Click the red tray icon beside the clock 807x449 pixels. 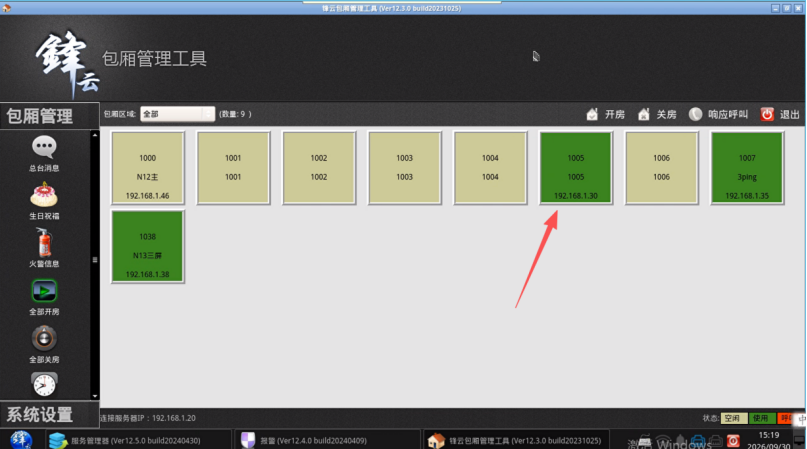coord(733,441)
